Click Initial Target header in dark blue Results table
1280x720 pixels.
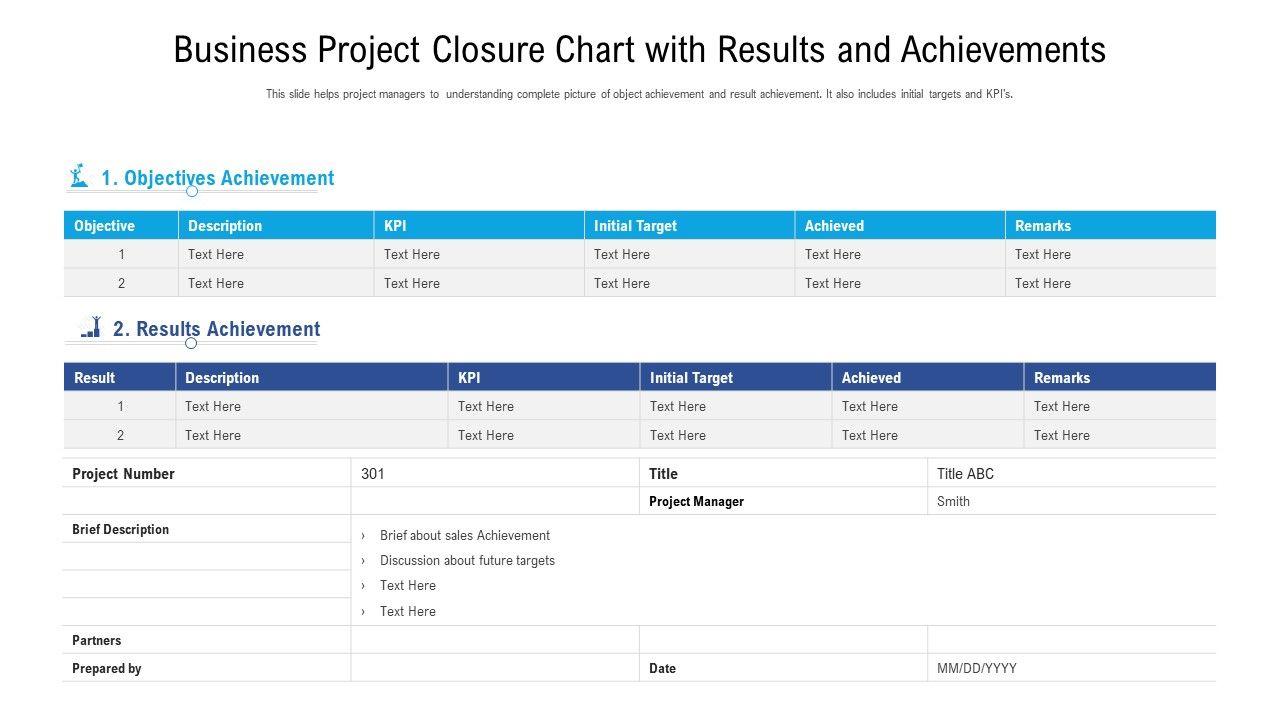tap(691, 378)
